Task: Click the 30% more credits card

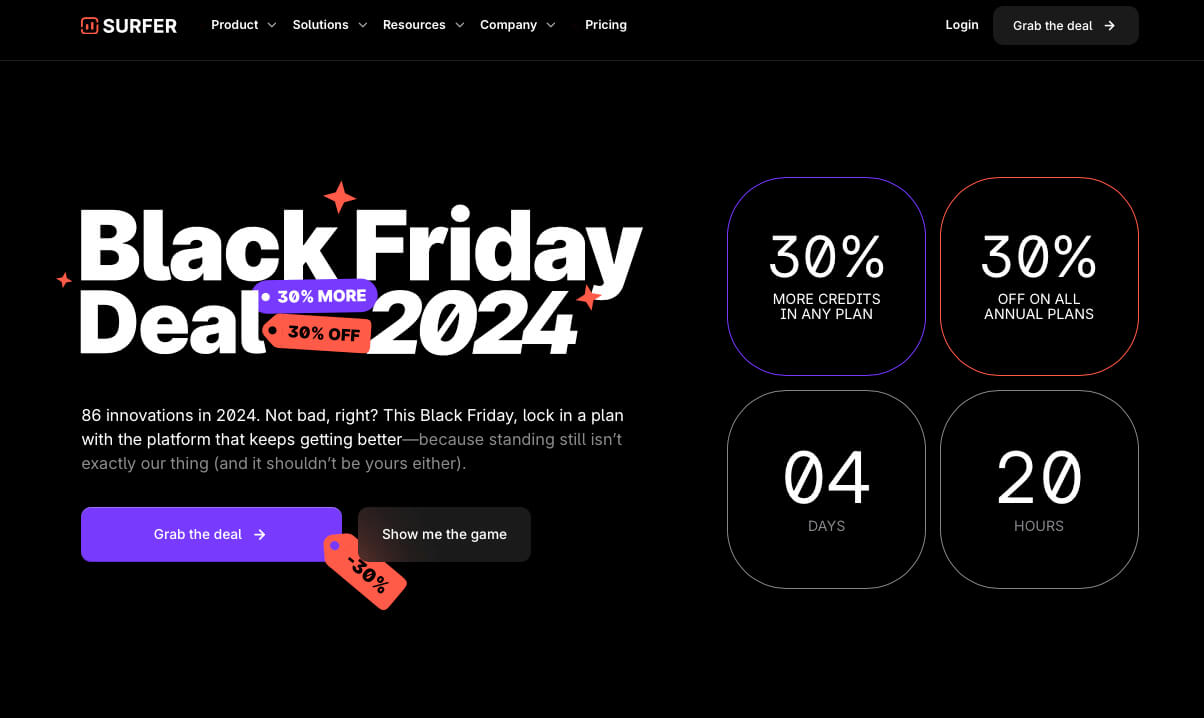Action: 826,277
